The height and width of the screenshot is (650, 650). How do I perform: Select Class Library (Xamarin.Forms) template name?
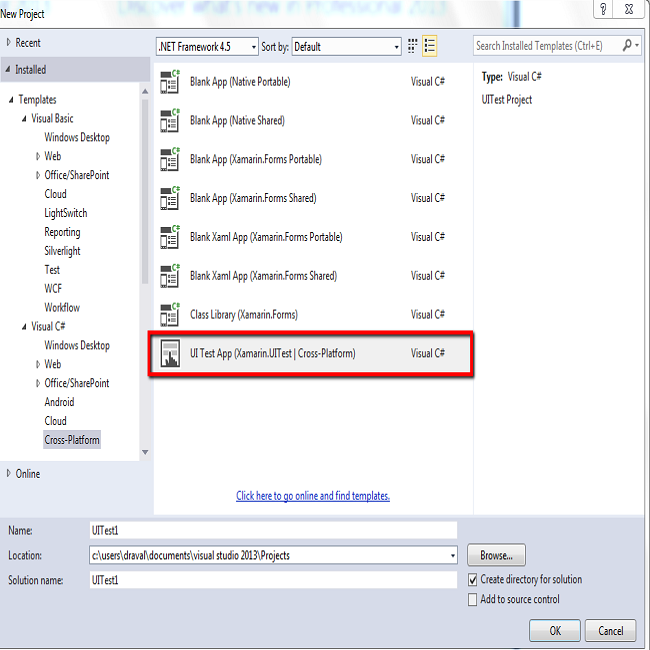tap(244, 315)
